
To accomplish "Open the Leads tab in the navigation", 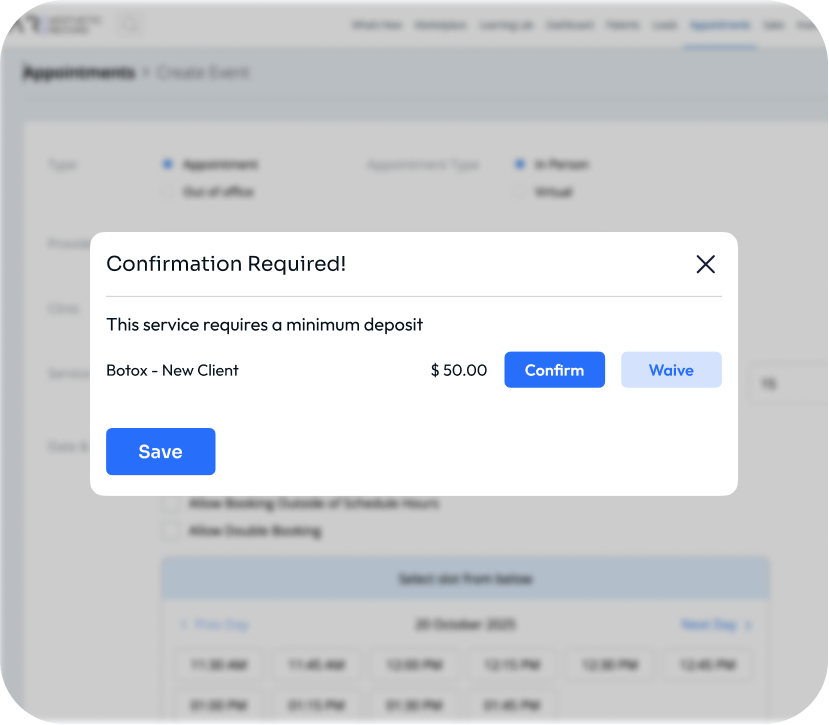I will tap(664, 25).
